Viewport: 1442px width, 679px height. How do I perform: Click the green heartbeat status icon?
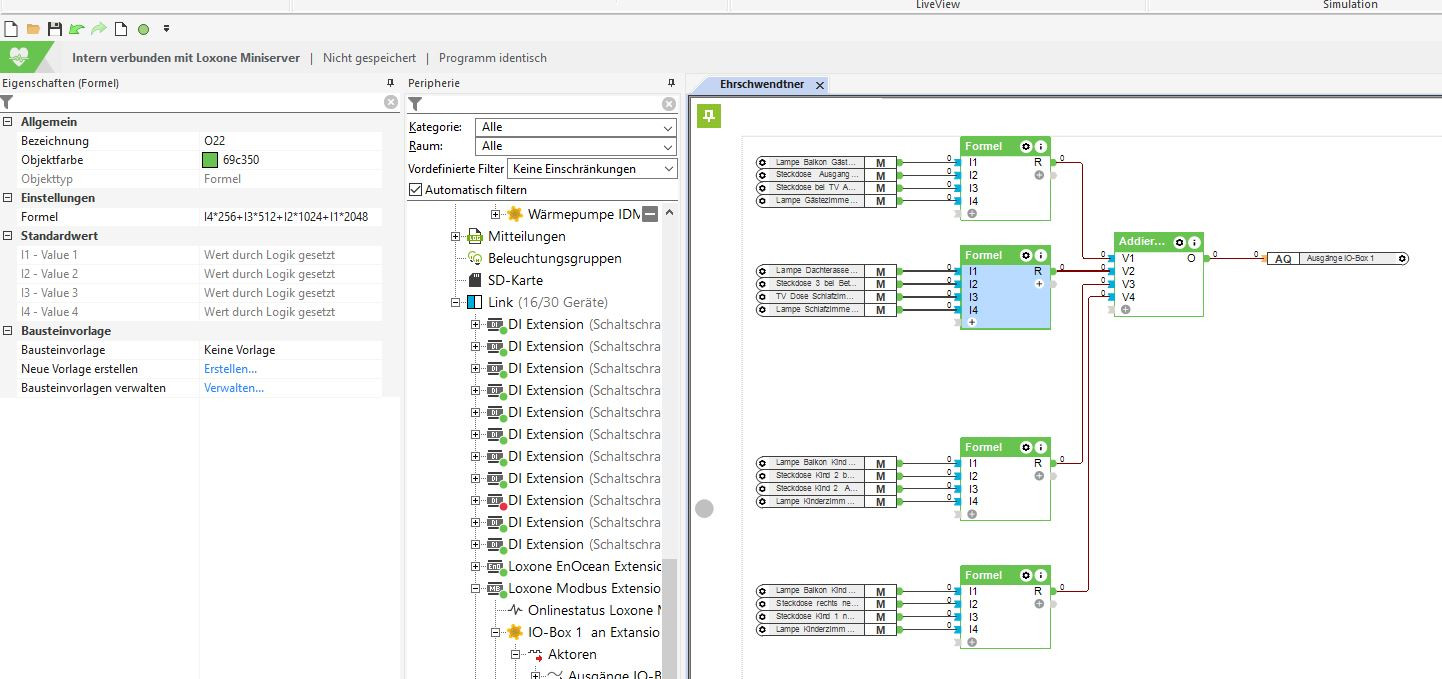point(19,58)
